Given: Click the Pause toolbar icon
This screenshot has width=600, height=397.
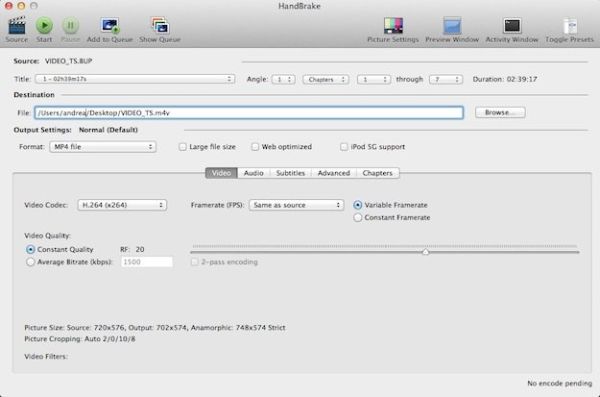Looking at the screenshot, I should (x=70, y=26).
